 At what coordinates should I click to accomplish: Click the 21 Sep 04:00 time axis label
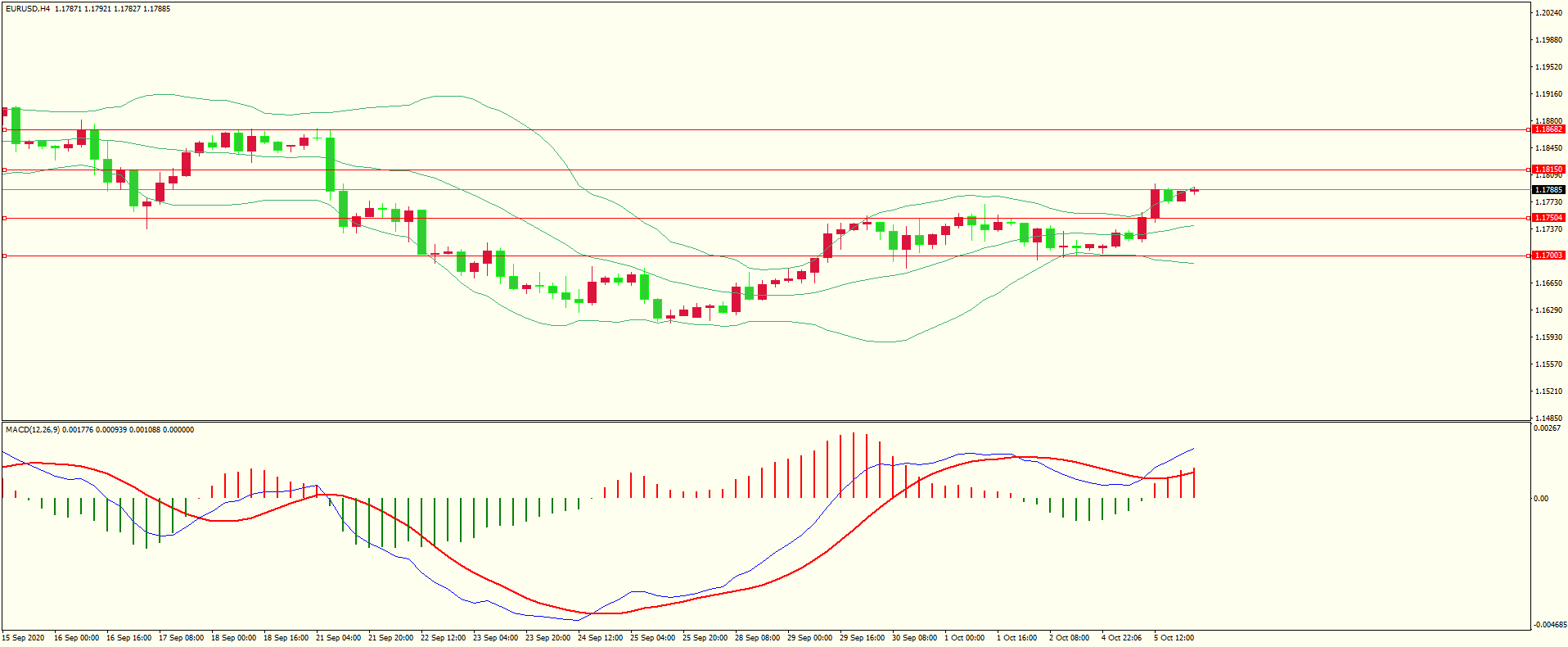[x=338, y=638]
